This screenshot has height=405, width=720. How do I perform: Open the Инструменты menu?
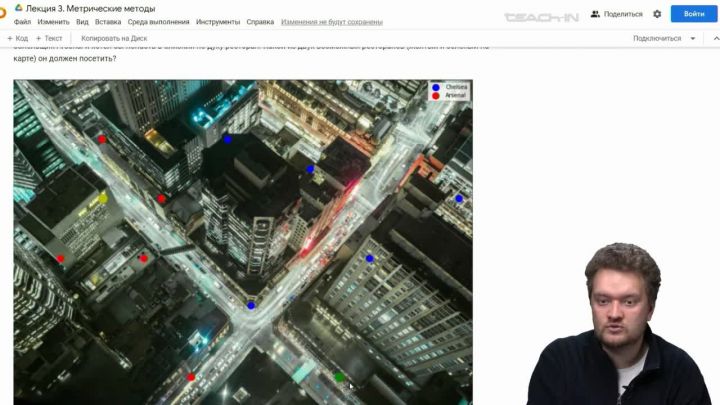coord(217,21)
